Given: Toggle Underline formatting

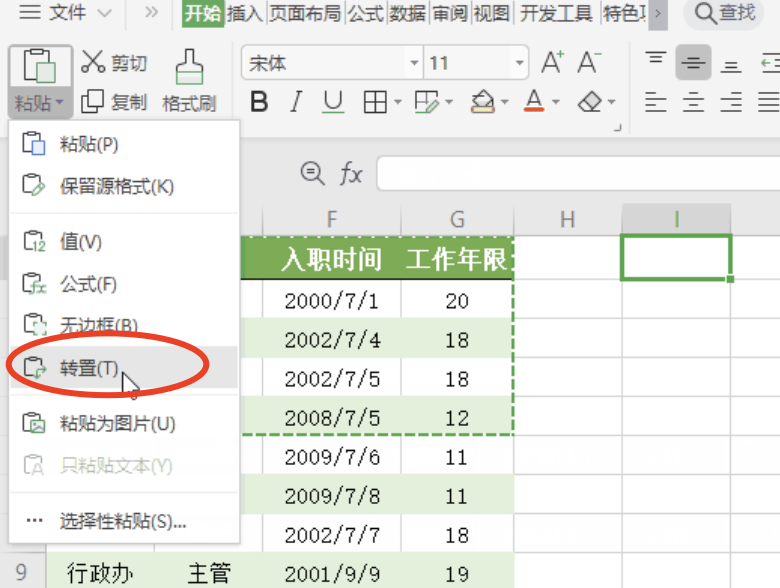Looking at the screenshot, I should [x=333, y=102].
